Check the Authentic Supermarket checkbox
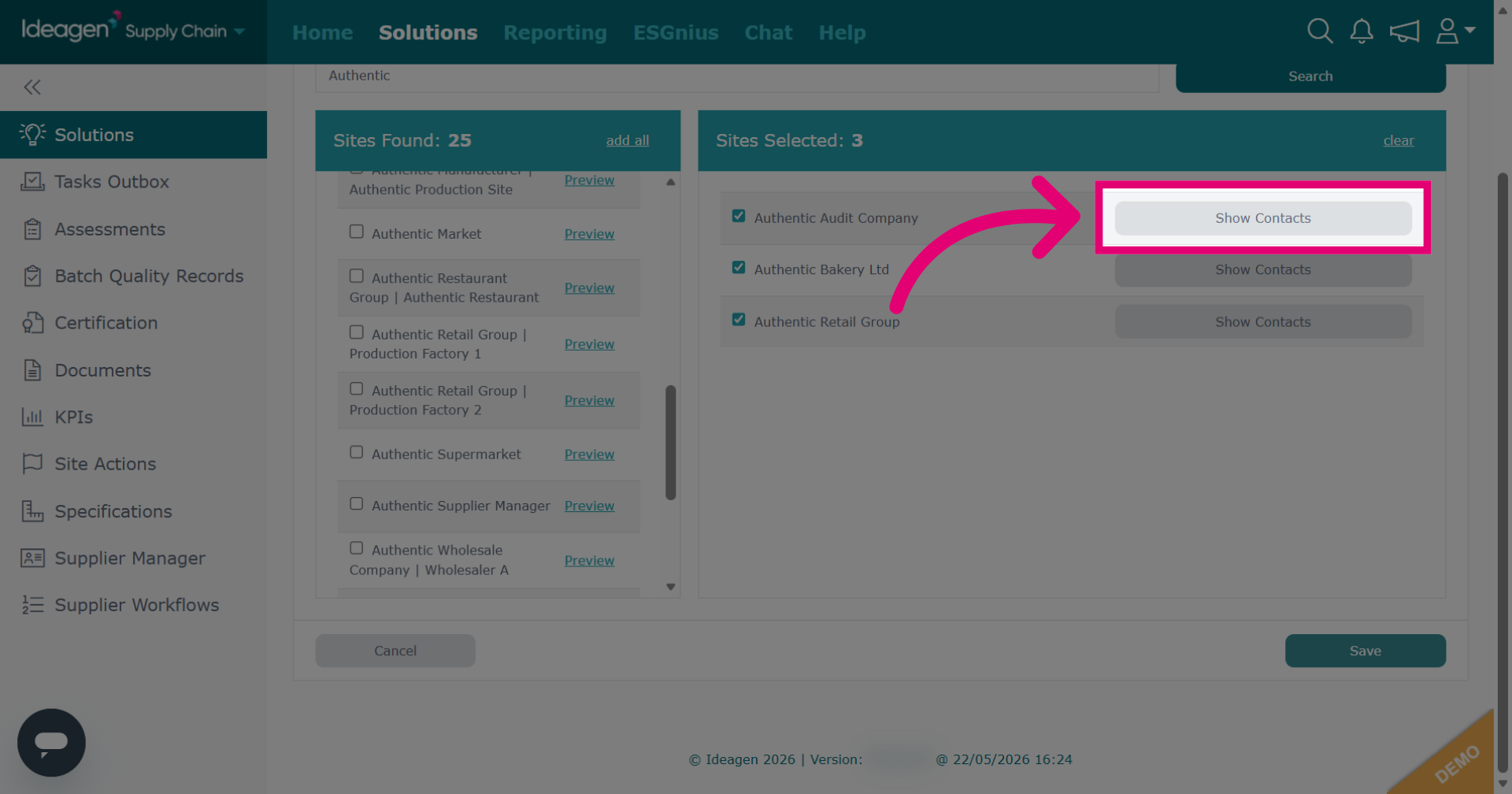 point(357,452)
